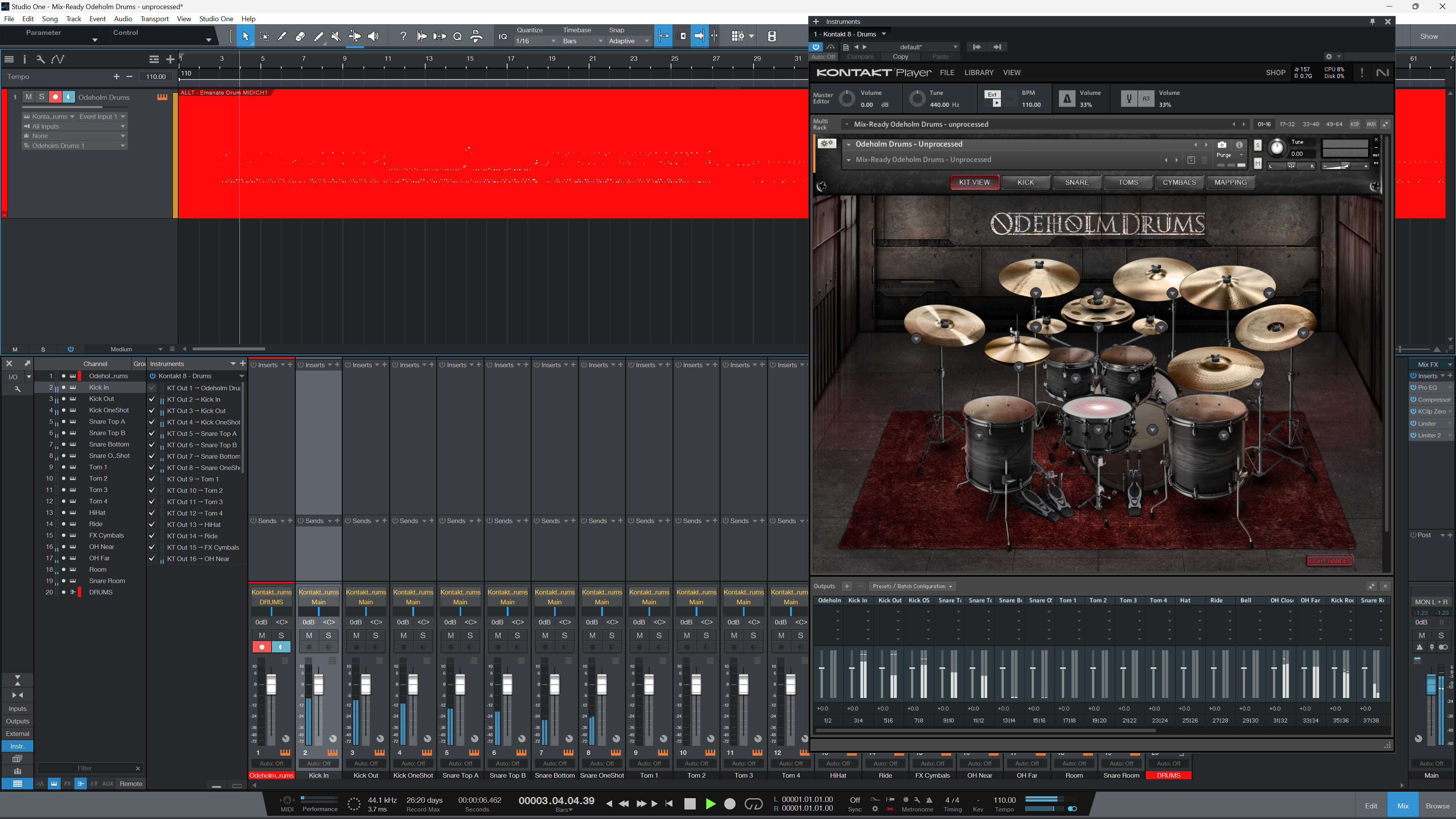Click the Stop transport button

pyautogui.click(x=690, y=804)
